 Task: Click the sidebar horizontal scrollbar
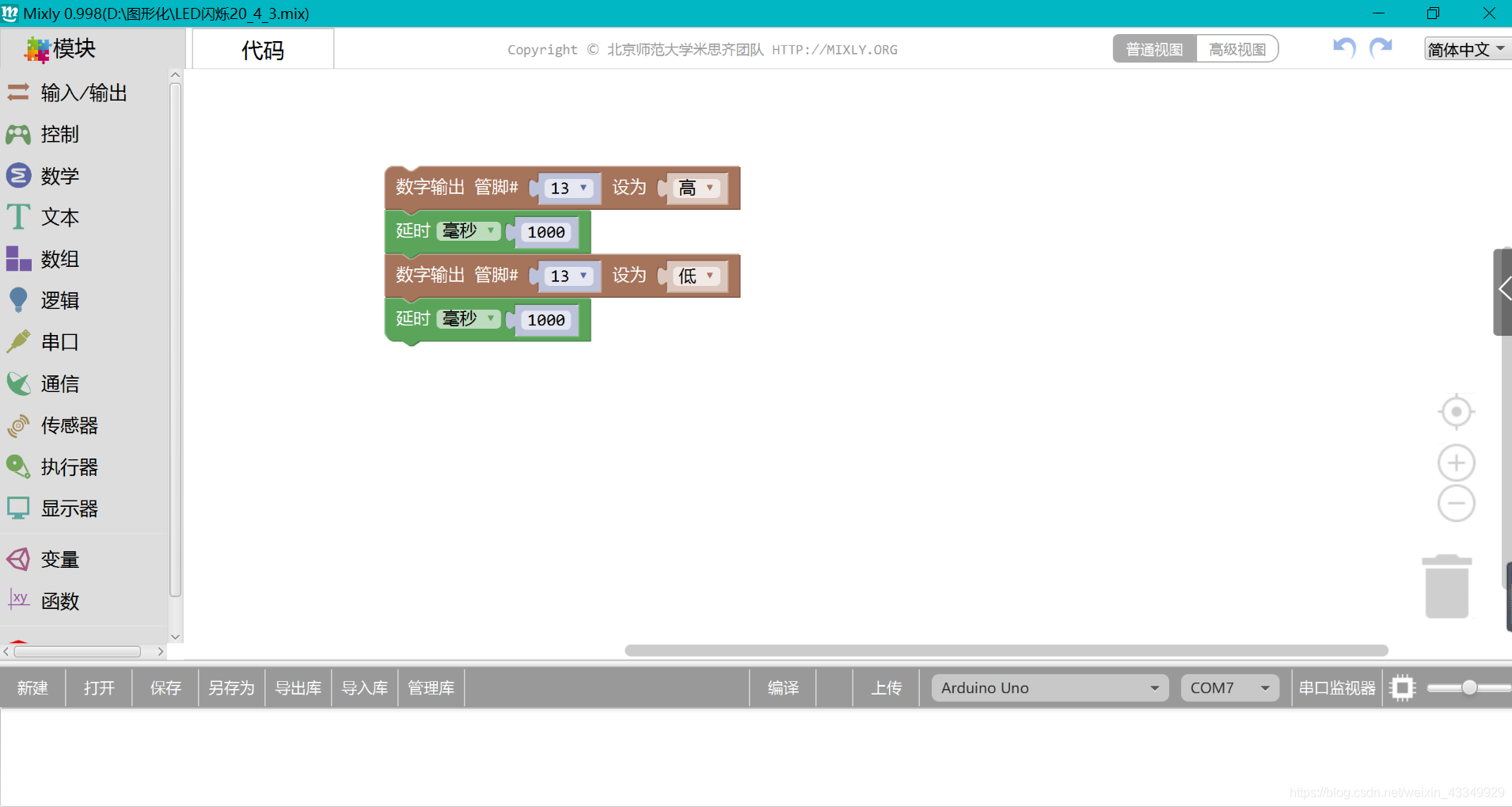click(78, 652)
